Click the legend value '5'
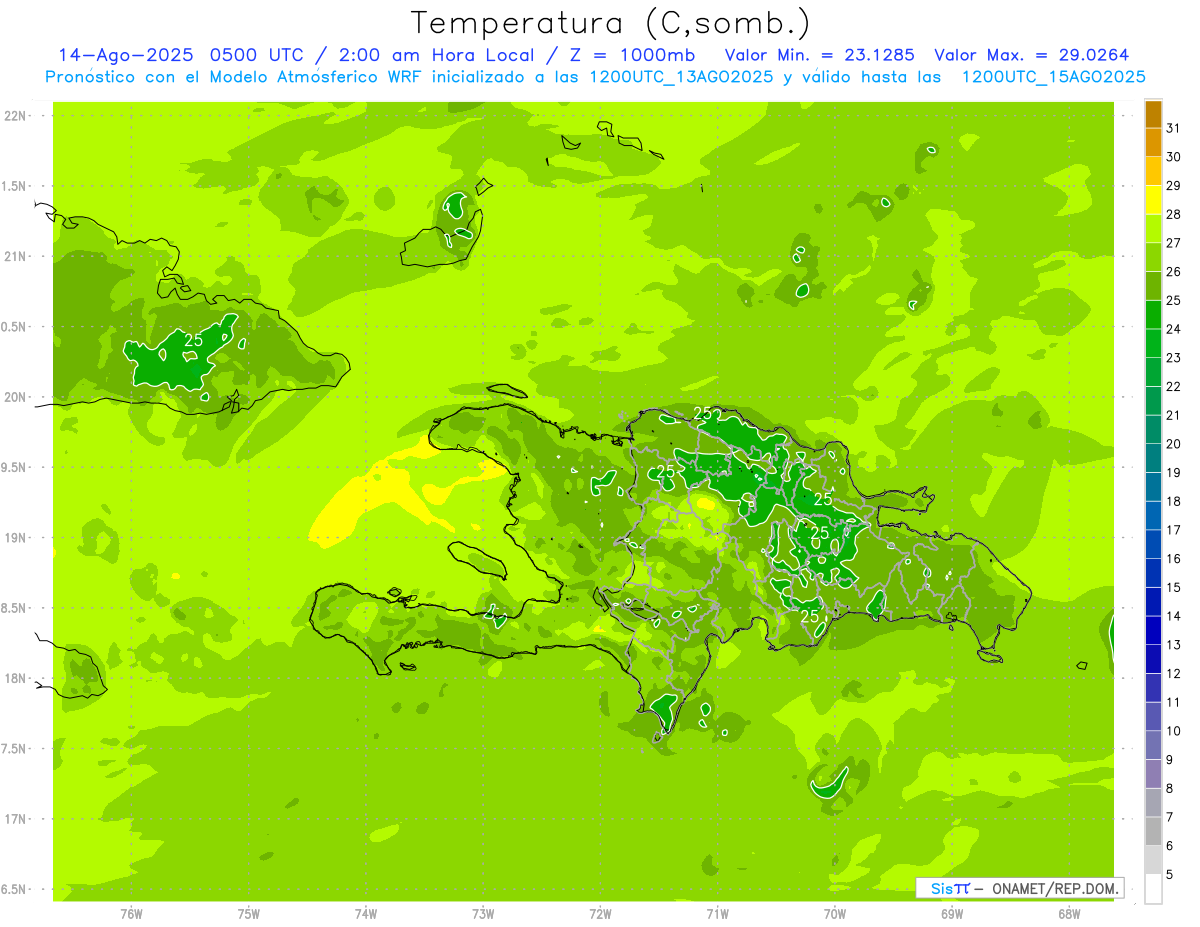 1169,875
